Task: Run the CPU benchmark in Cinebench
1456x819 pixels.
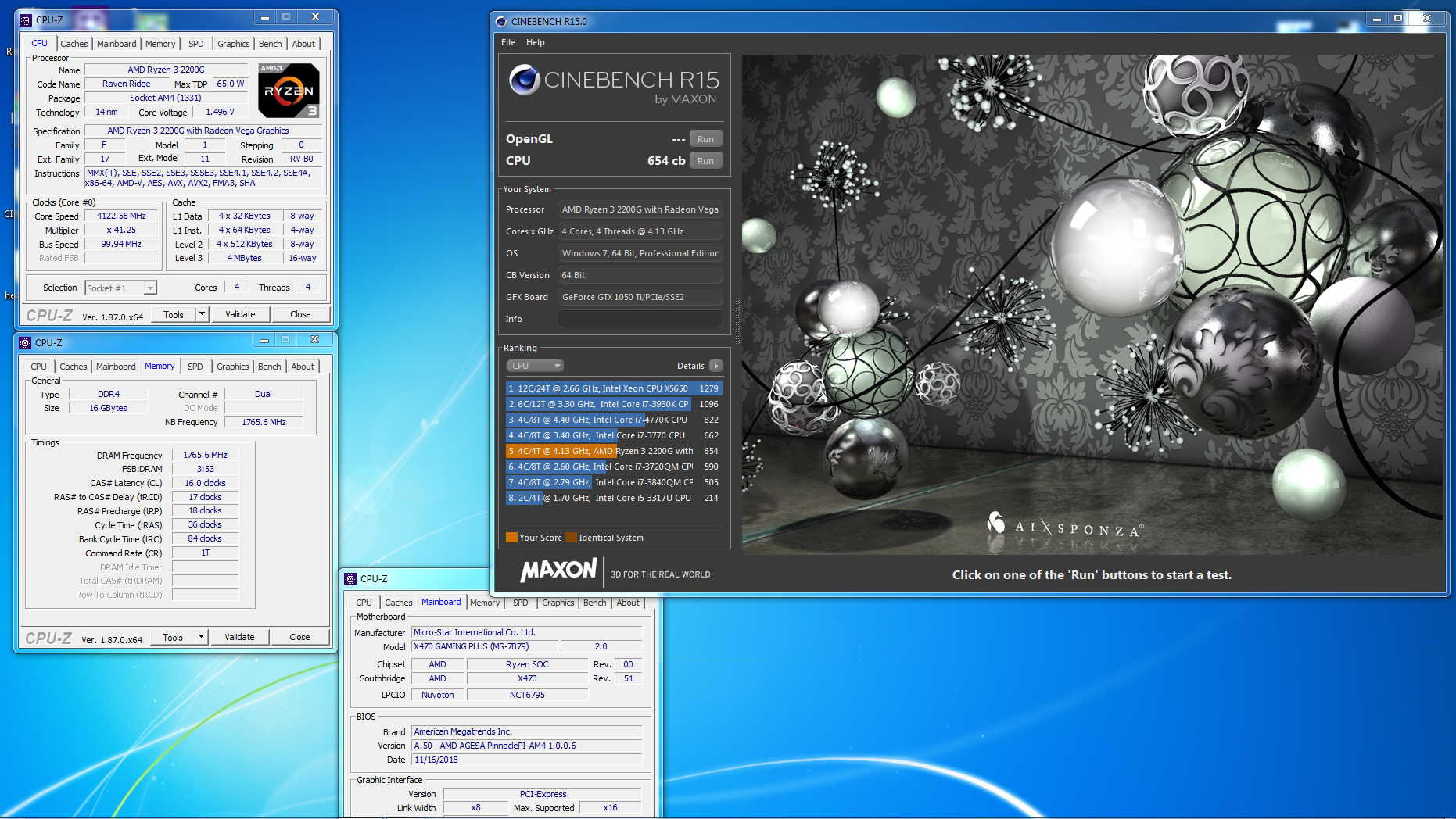Action: tap(705, 161)
